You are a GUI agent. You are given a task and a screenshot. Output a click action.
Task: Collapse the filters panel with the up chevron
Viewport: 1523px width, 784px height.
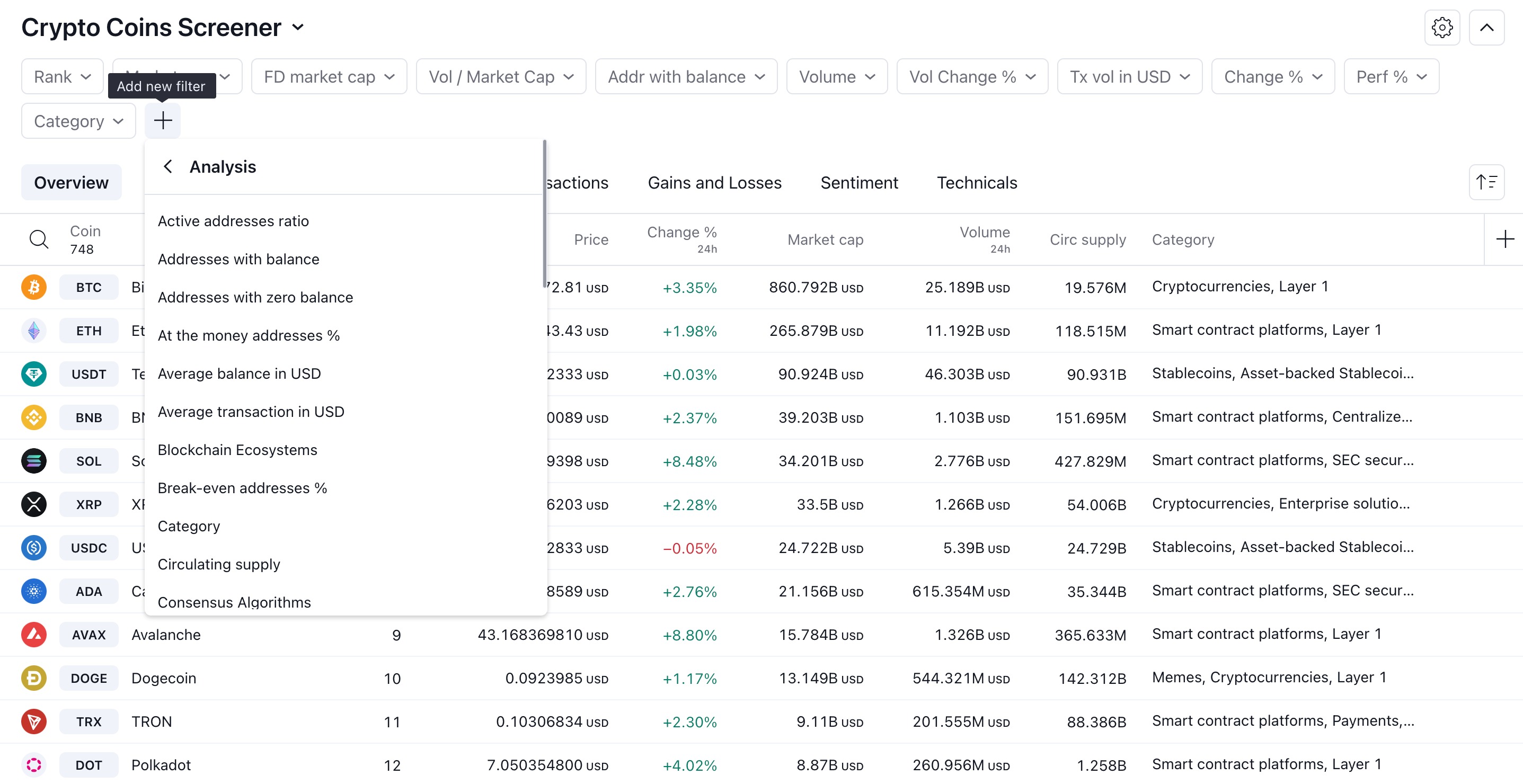pos(1486,27)
